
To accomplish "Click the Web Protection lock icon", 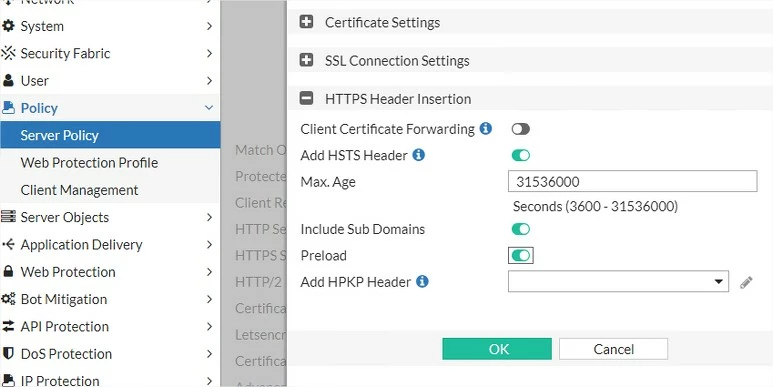I will coord(8,272).
